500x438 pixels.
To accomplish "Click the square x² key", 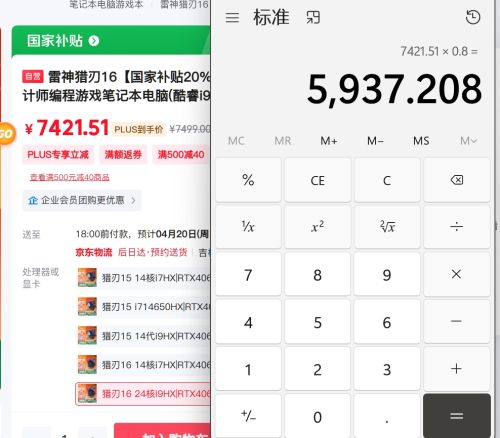I will [x=318, y=227].
